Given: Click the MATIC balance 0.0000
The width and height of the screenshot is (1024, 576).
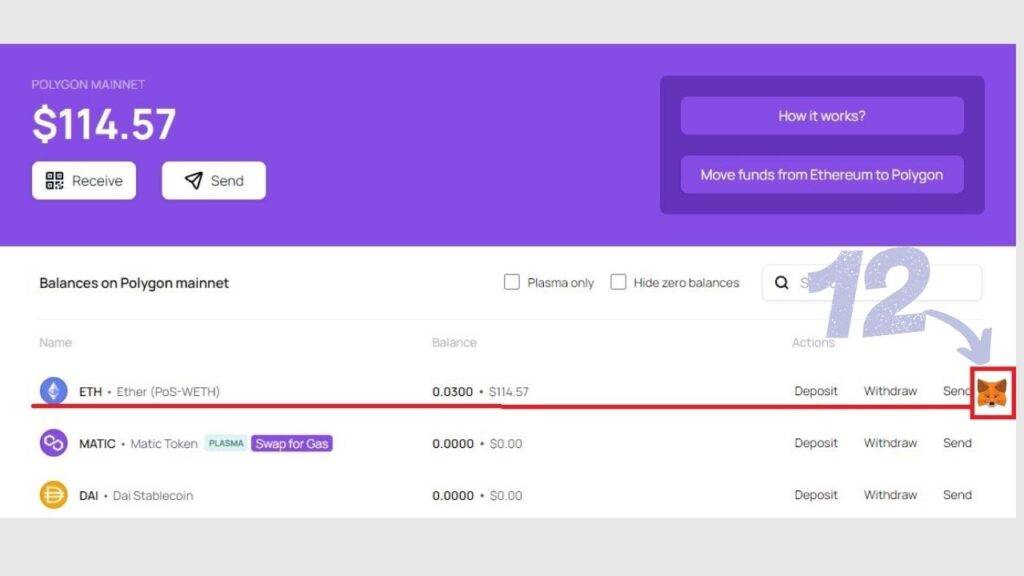Looking at the screenshot, I should click(453, 443).
